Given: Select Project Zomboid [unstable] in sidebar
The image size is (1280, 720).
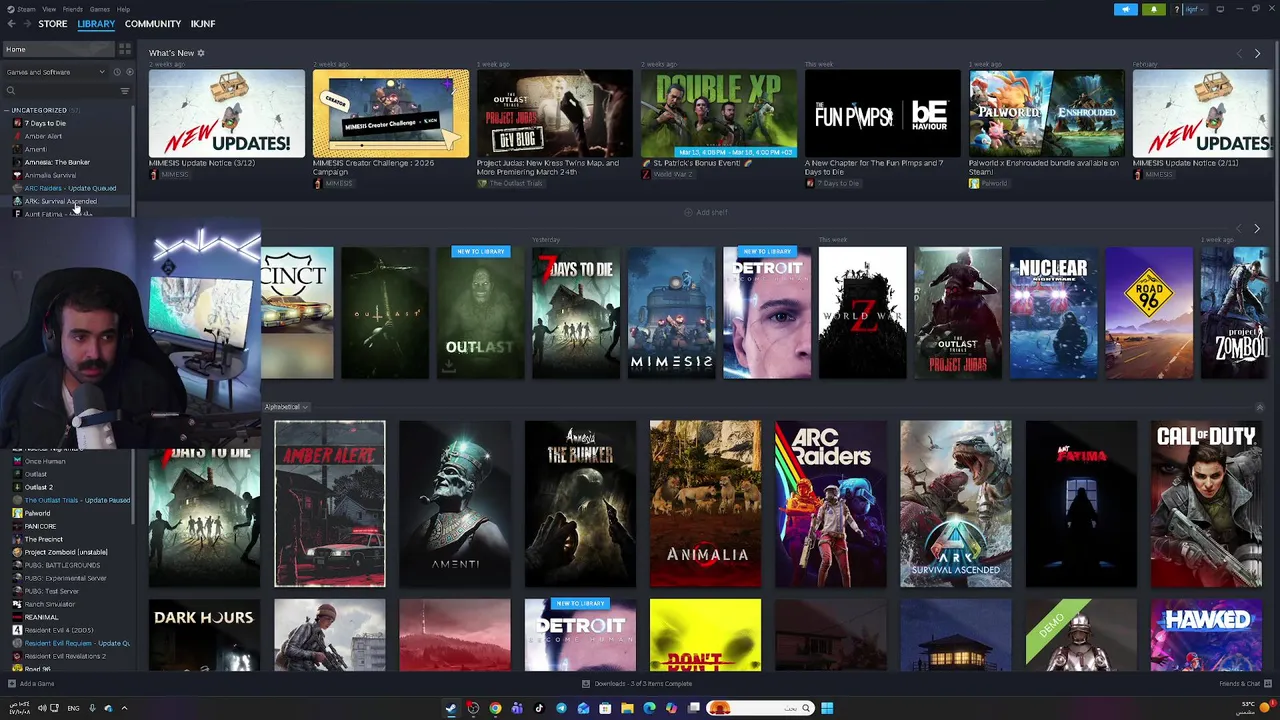Looking at the screenshot, I should coord(66,552).
